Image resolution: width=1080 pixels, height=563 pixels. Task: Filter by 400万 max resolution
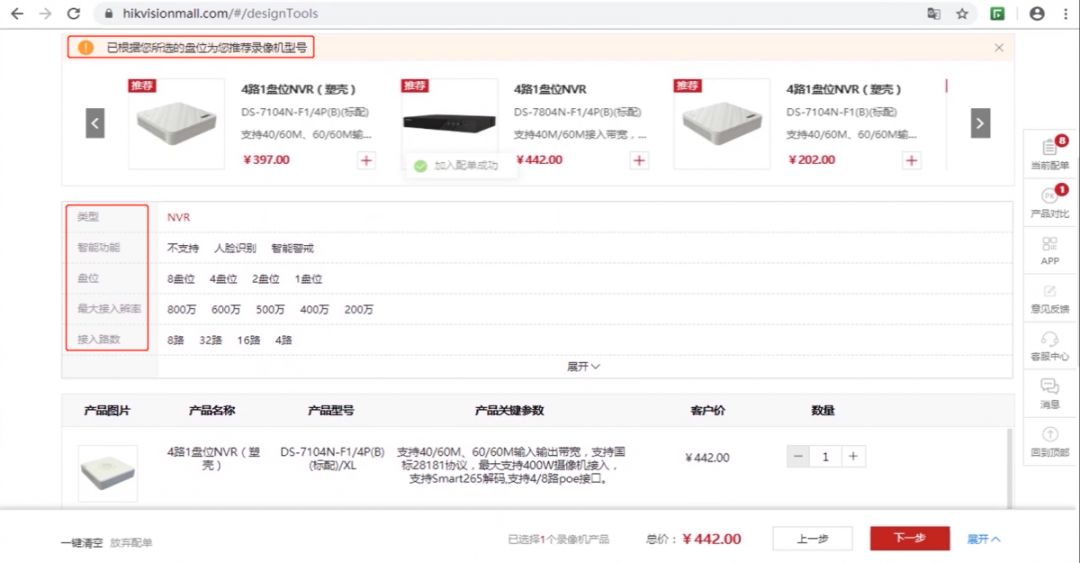pyautogui.click(x=314, y=309)
